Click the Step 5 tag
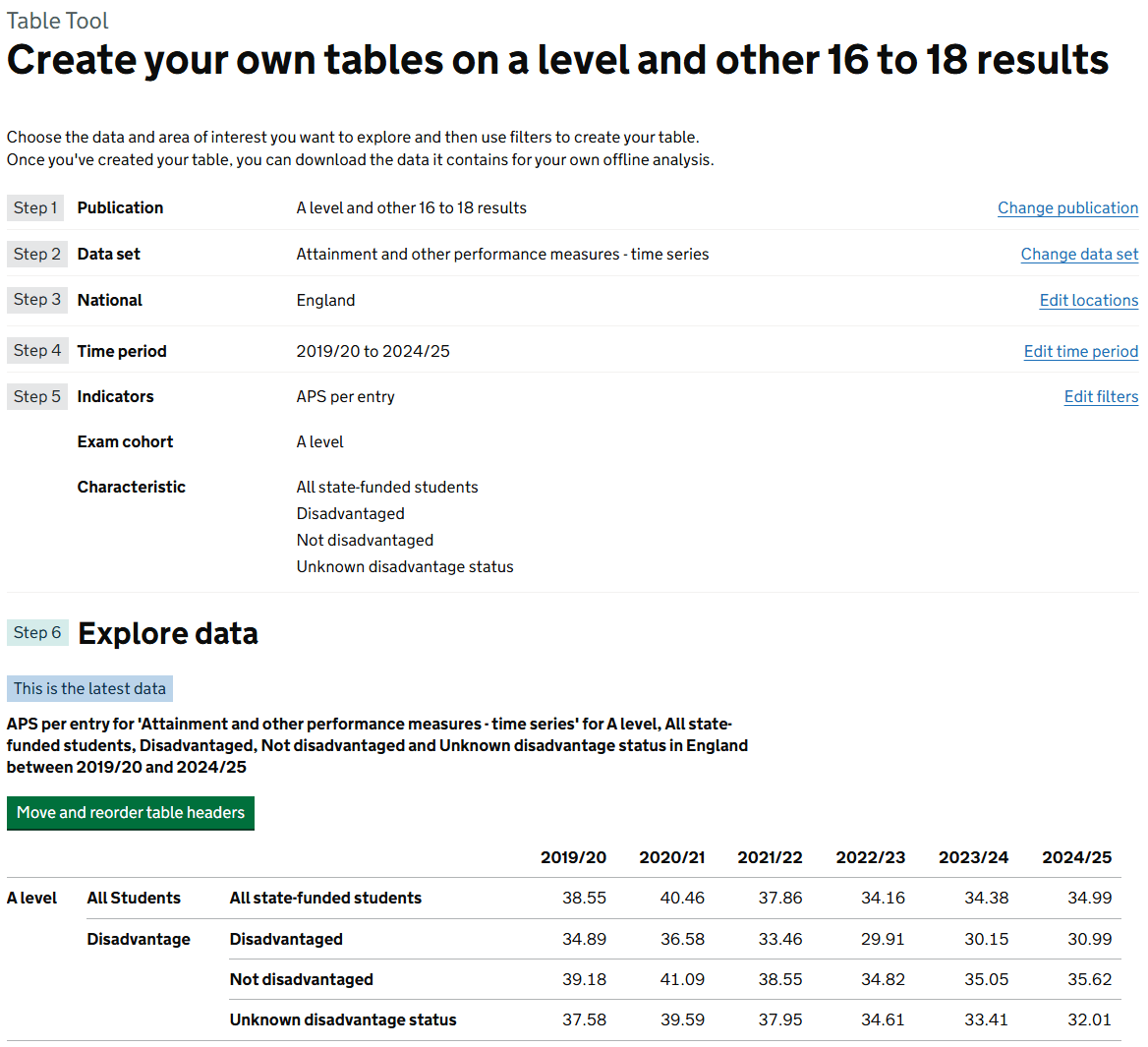Image resolution: width=1148 pixels, height=1047 pixels. [x=36, y=397]
